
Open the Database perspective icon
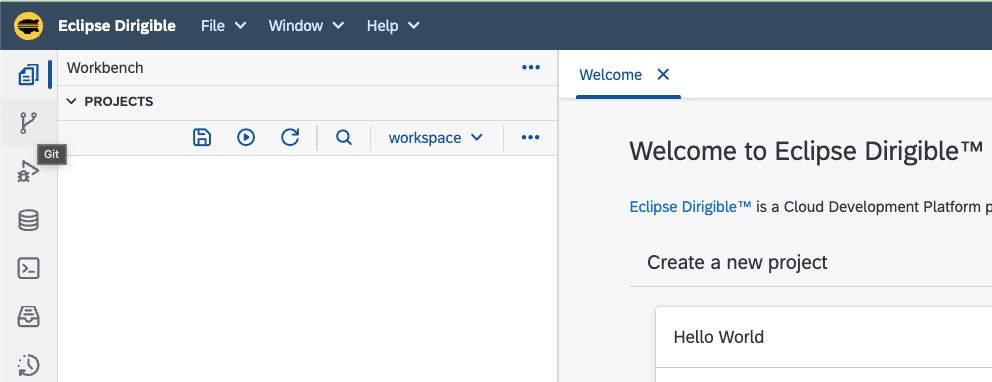28,220
